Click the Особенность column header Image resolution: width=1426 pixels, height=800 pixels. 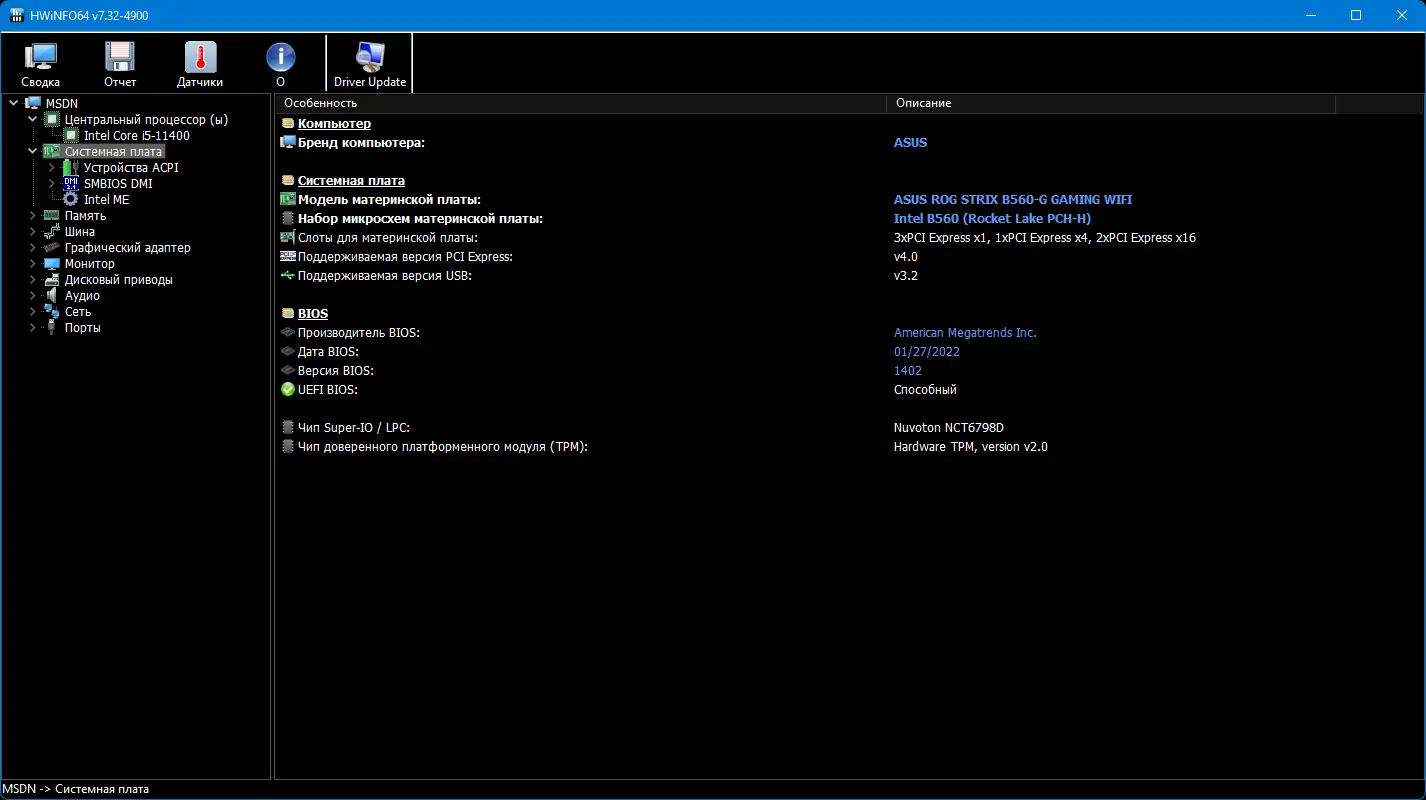tap(580, 103)
